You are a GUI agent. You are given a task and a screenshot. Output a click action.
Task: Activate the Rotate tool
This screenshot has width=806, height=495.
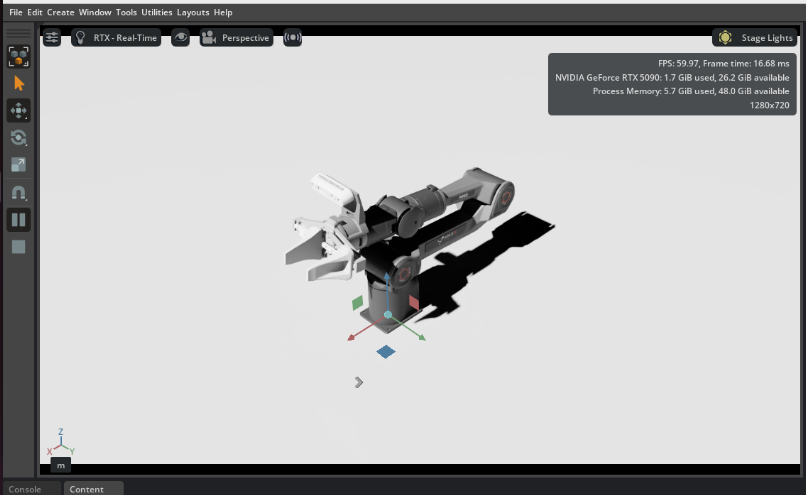click(19, 138)
